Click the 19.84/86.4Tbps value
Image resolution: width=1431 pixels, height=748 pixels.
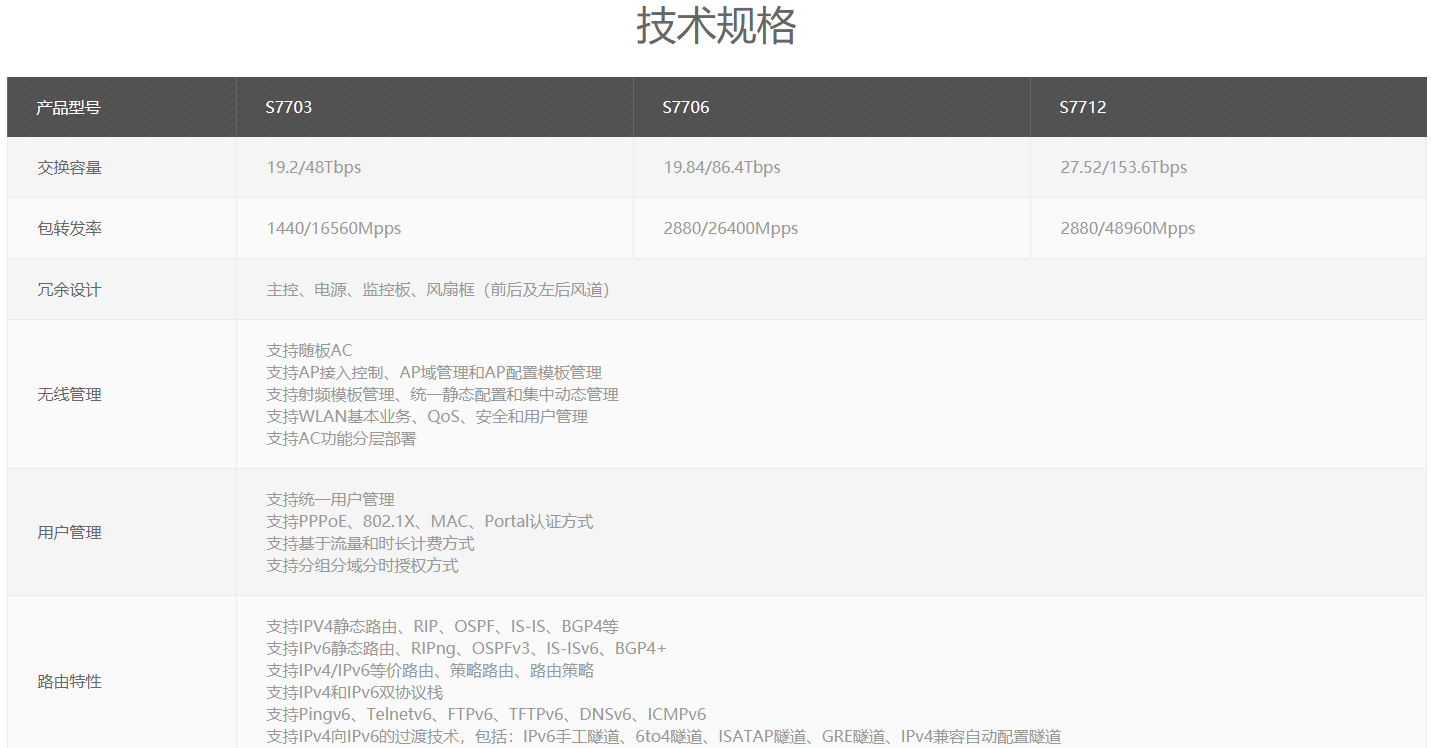(x=722, y=168)
